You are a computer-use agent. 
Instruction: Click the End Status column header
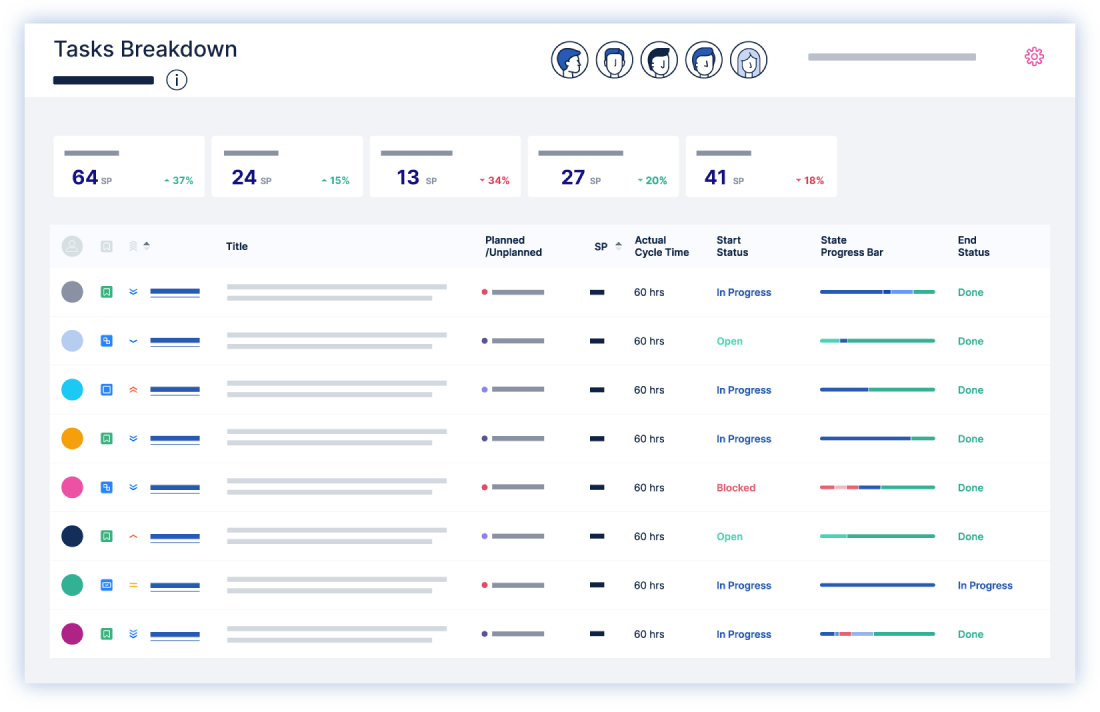(x=973, y=246)
